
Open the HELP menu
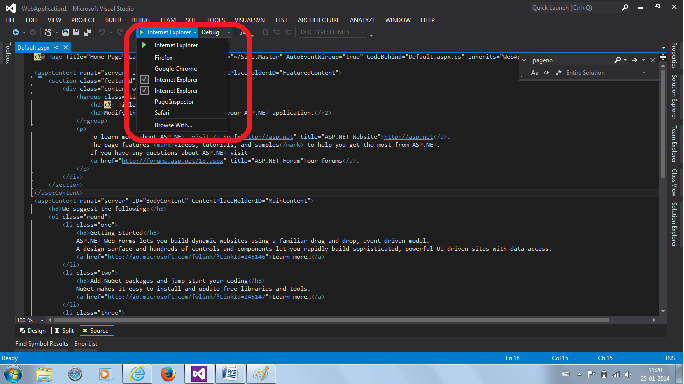pyautogui.click(x=428, y=20)
